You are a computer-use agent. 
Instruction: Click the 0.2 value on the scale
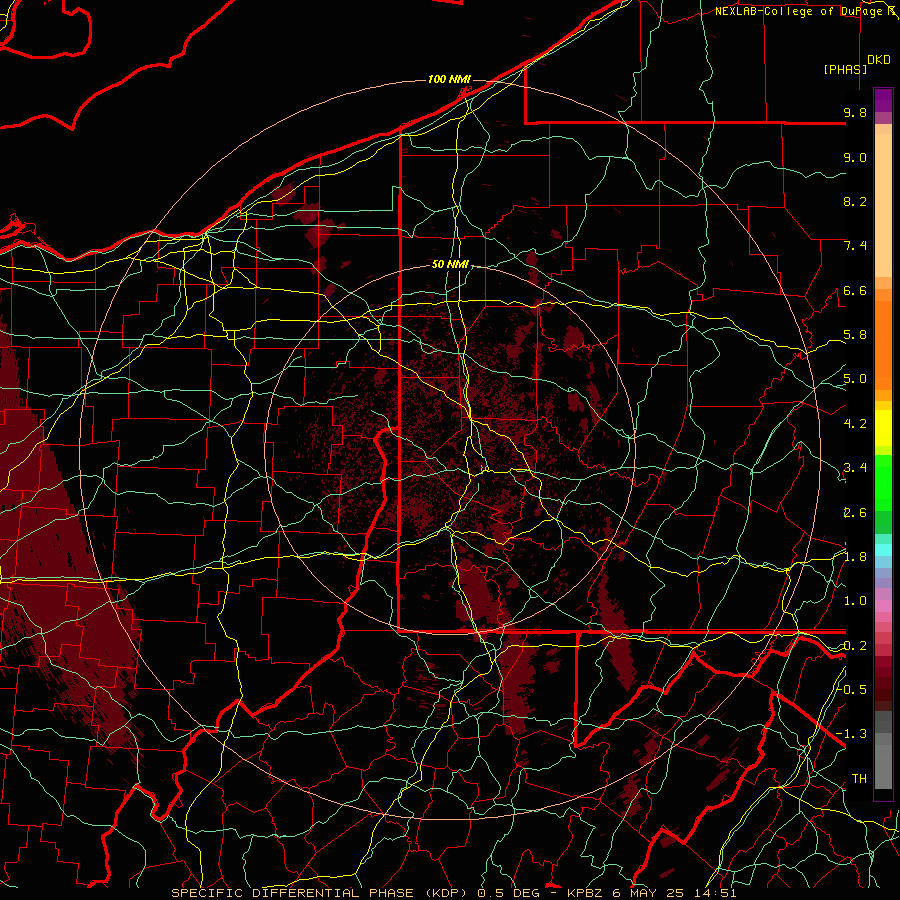coord(855,646)
